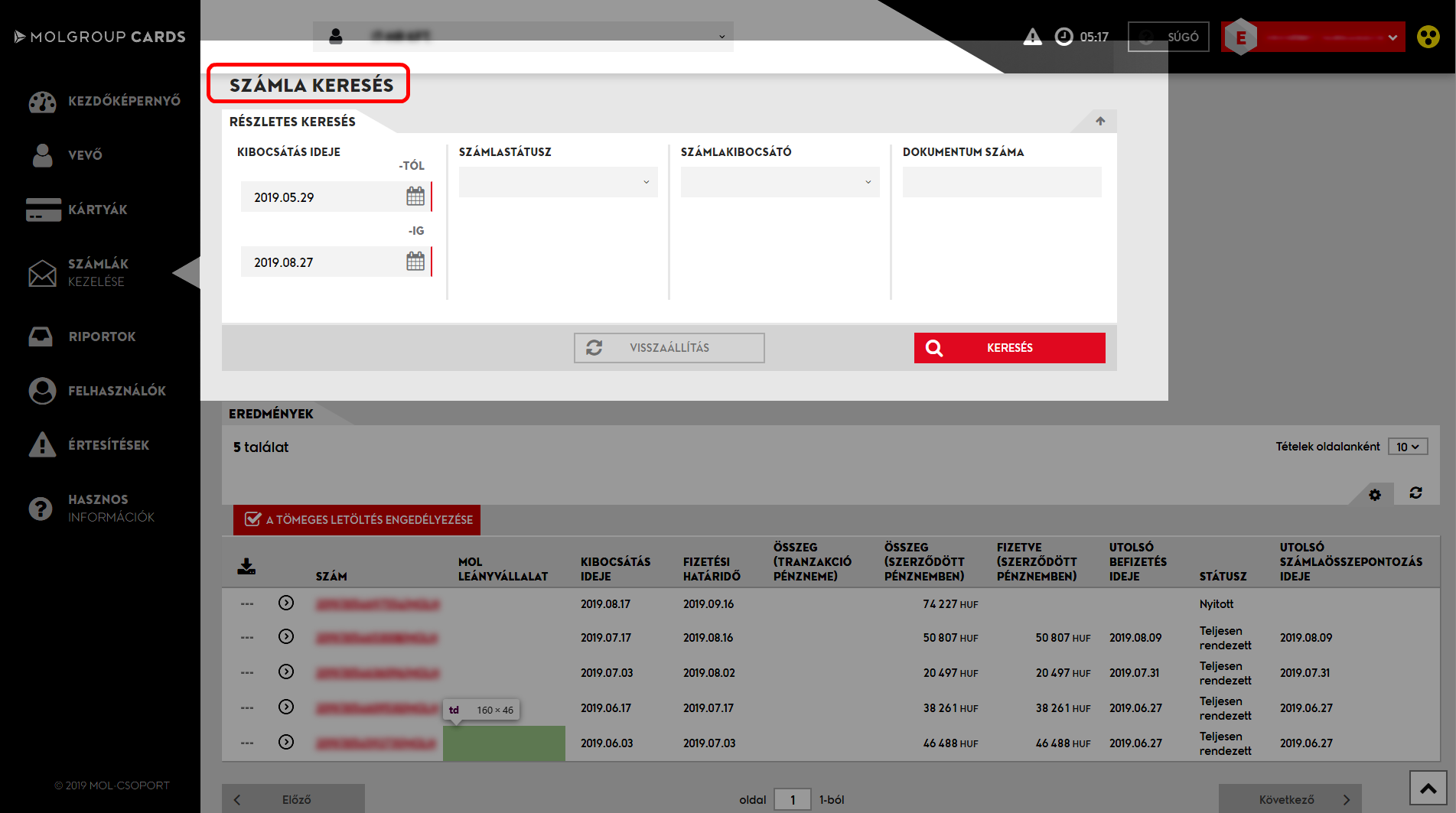Open calendar picker for the -IG date

pos(415,262)
